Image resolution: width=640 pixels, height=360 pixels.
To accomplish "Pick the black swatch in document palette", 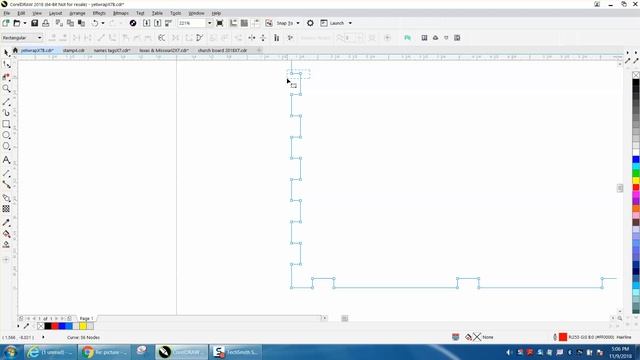I will tap(48, 326).
